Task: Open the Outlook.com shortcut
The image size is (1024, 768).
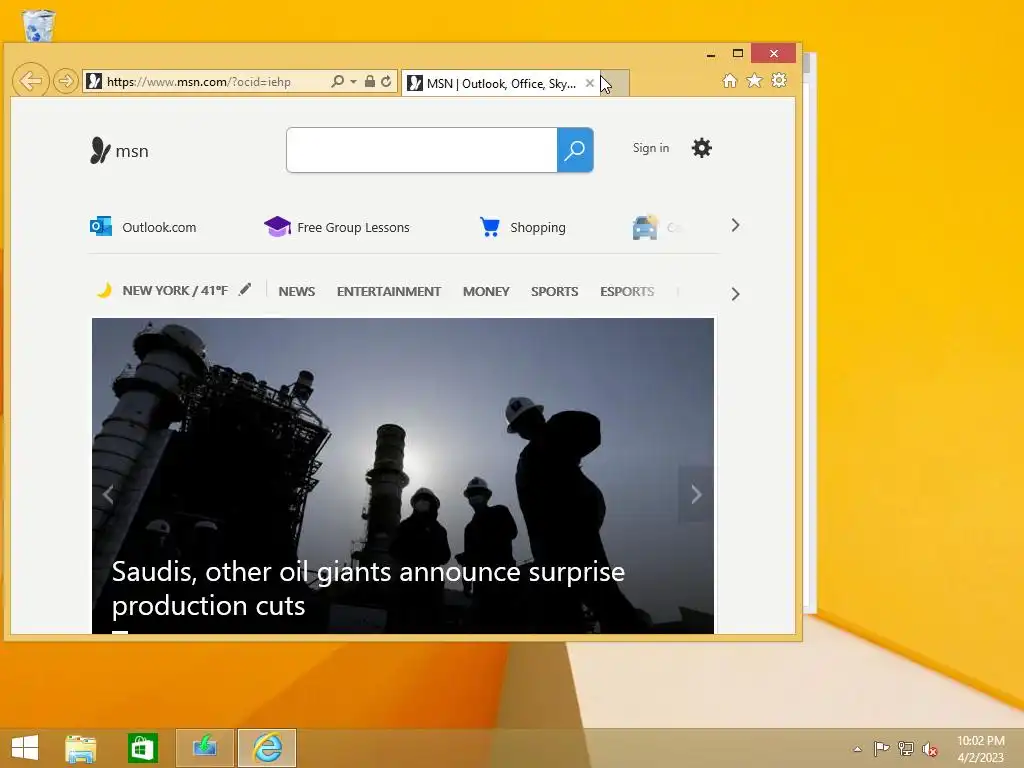Action: point(143,227)
